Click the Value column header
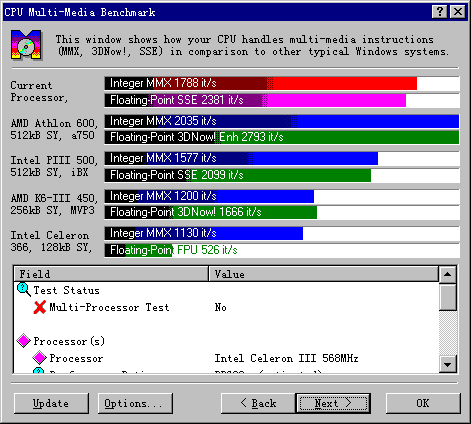 click(323, 274)
